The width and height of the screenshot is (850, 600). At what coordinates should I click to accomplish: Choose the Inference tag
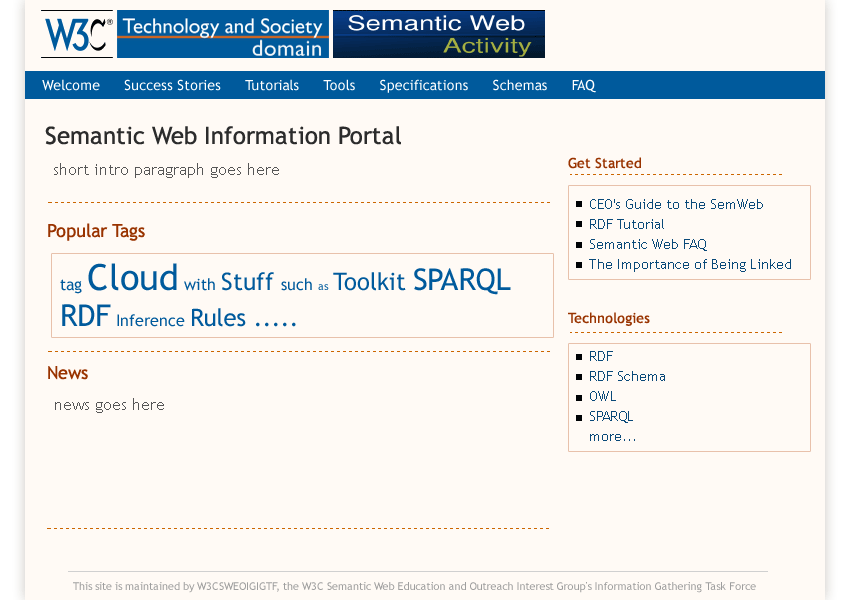click(x=150, y=320)
